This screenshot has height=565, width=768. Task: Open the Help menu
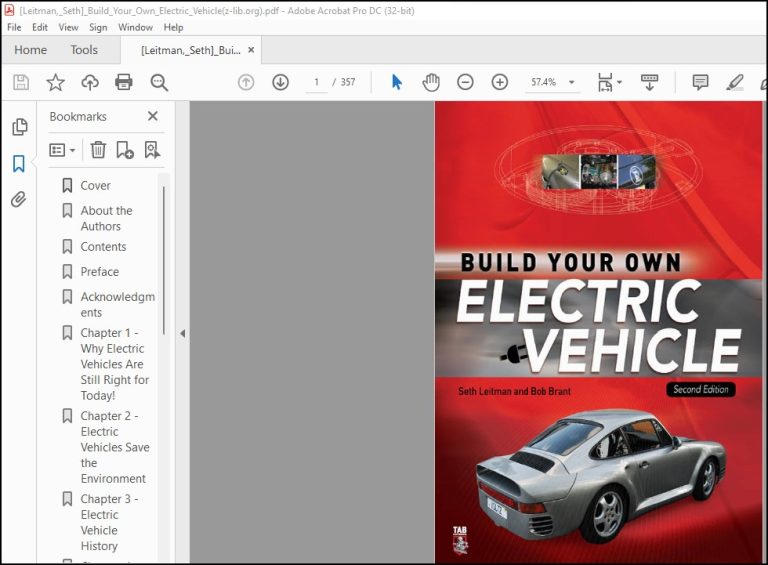[x=173, y=27]
